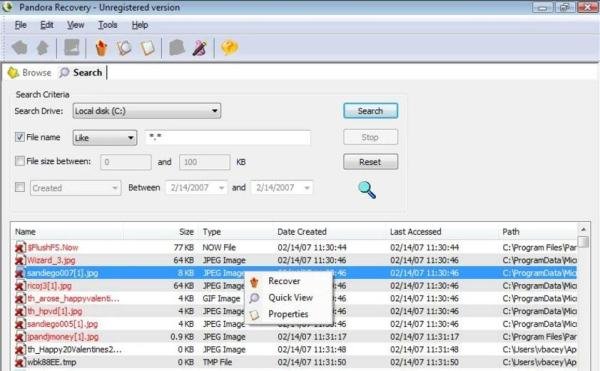Choose Properties from the context menu
The image size is (600, 371).
tap(289, 314)
